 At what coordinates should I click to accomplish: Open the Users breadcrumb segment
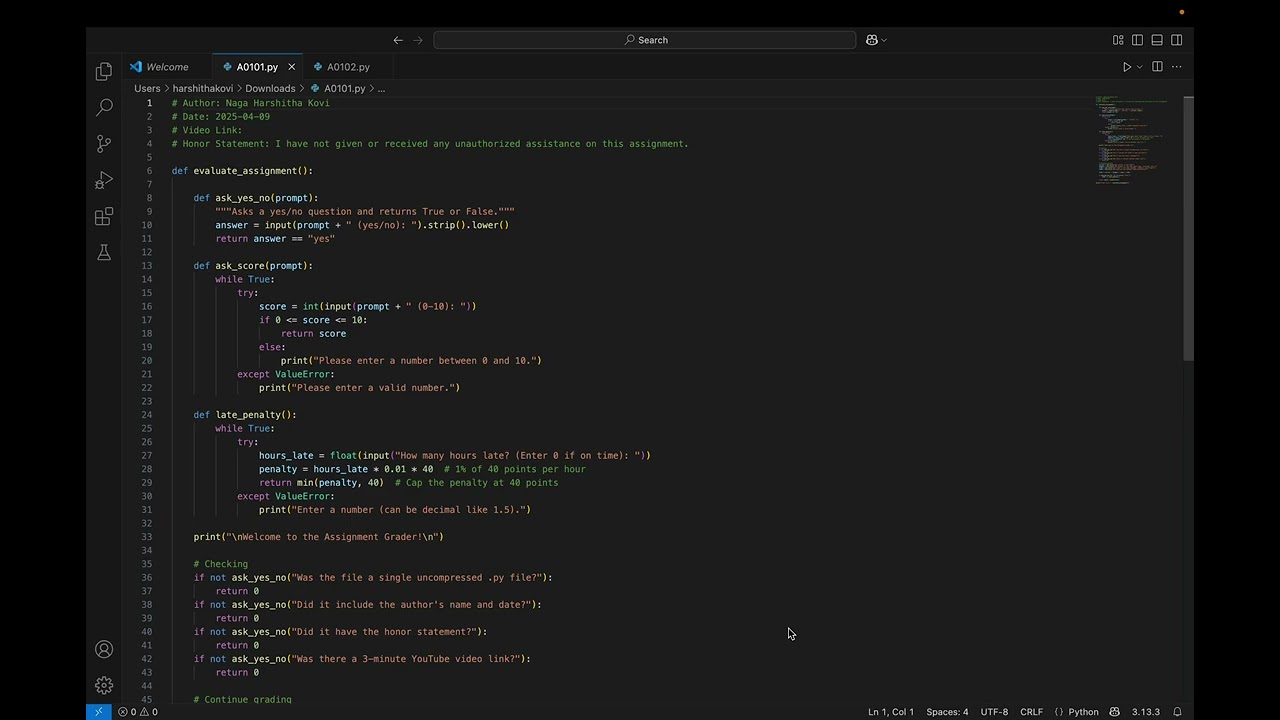[147, 88]
